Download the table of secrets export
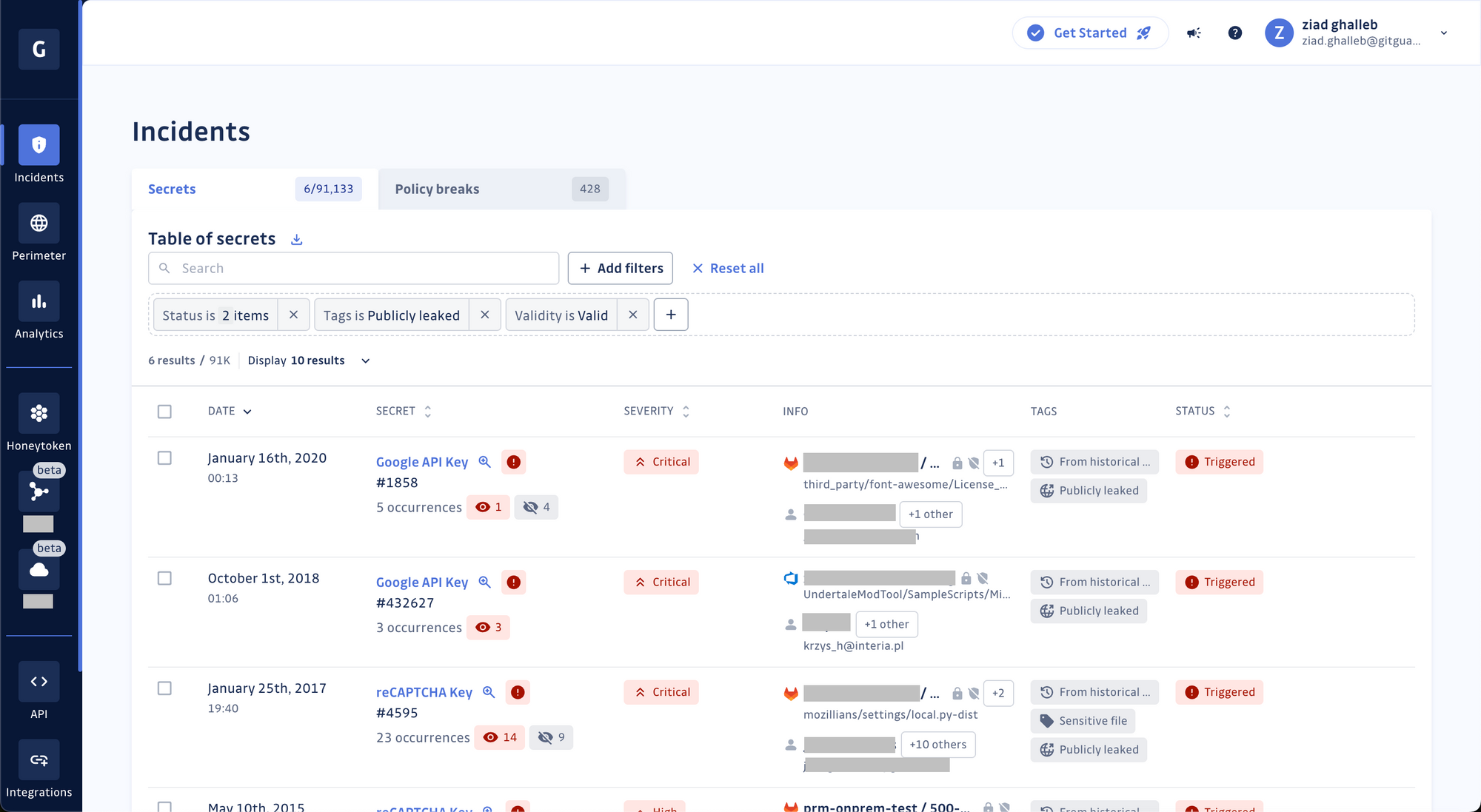 pos(296,238)
